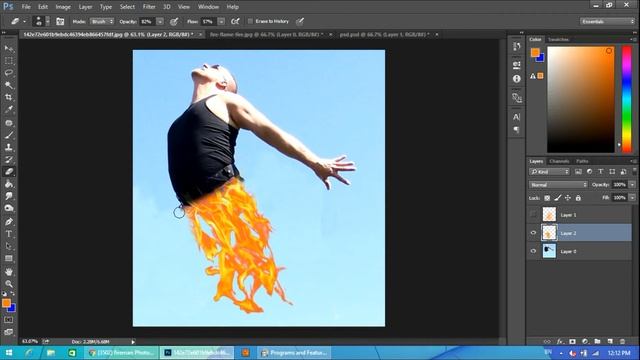The image size is (640, 360).
Task: Toggle the Brush panel from options bar
Action: coord(60,21)
